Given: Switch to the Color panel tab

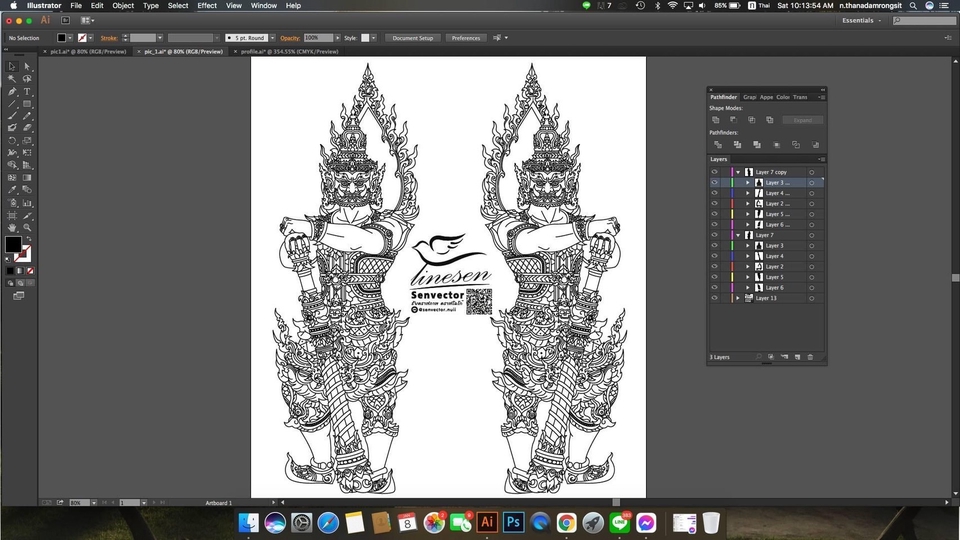Looking at the screenshot, I should pyautogui.click(x=783, y=97).
